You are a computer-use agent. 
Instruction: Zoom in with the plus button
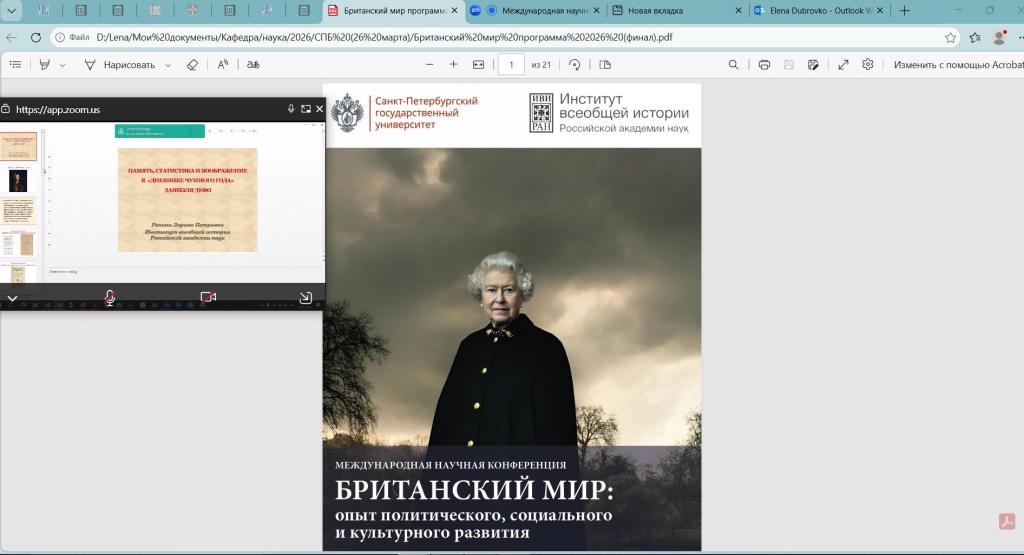pyautogui.click(x=453, y=64)
